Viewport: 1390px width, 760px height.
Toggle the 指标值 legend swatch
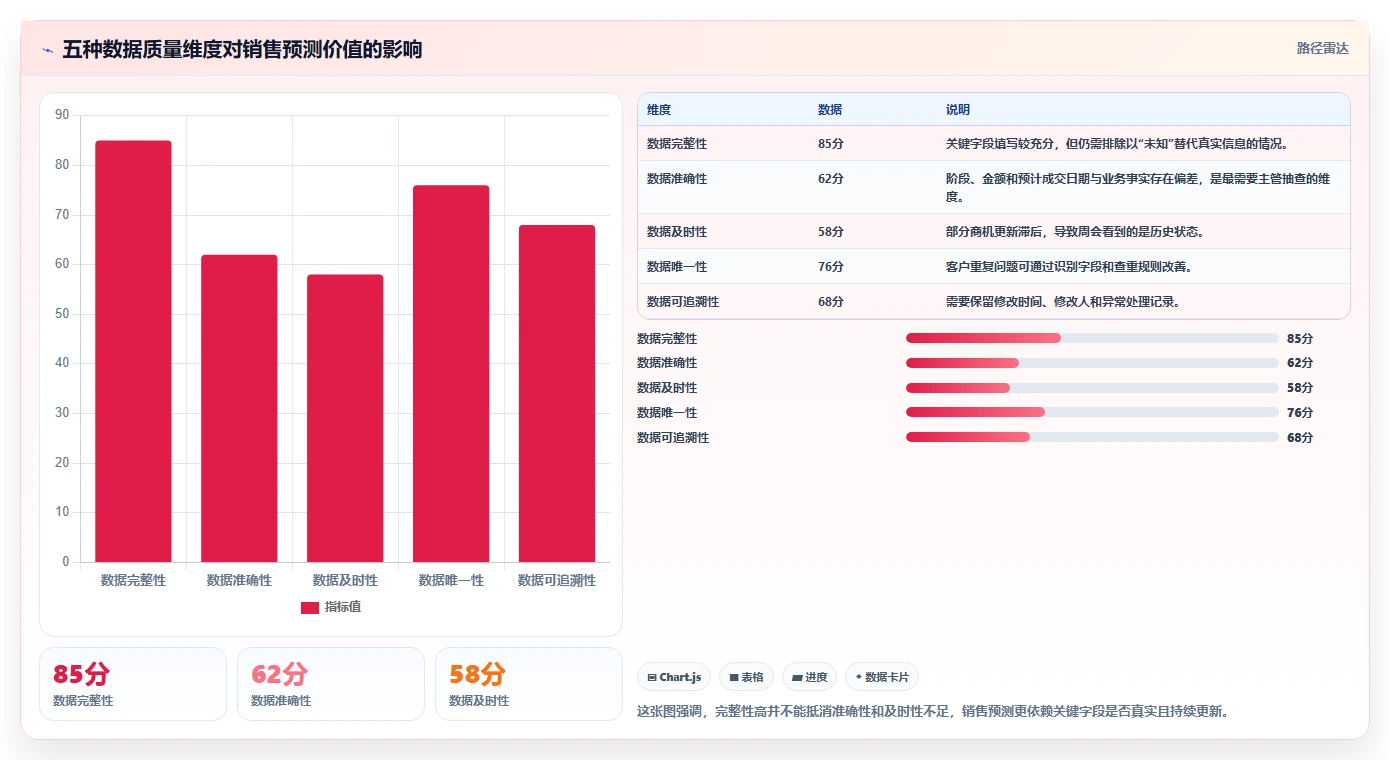[x=310, y=607]
